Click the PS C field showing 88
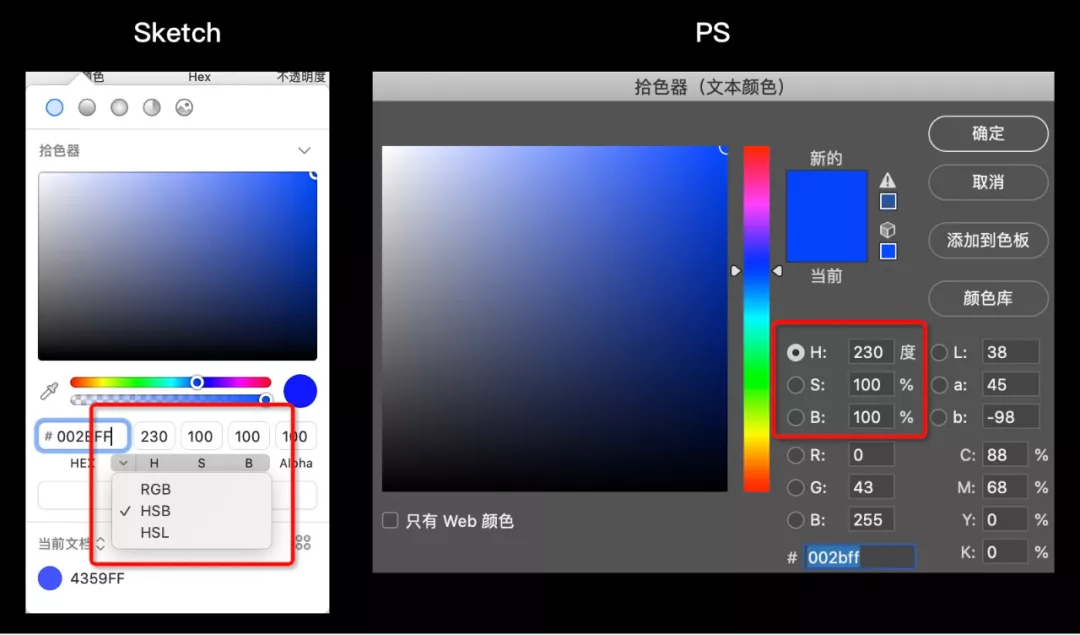This screenshot has height=635, width=1080. (1006, 455)
